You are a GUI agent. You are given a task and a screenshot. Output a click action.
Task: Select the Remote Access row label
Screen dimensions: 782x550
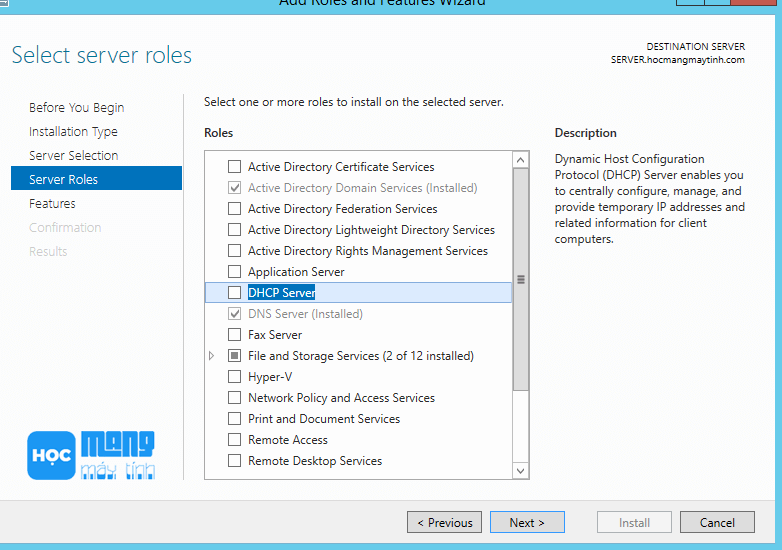288,440
